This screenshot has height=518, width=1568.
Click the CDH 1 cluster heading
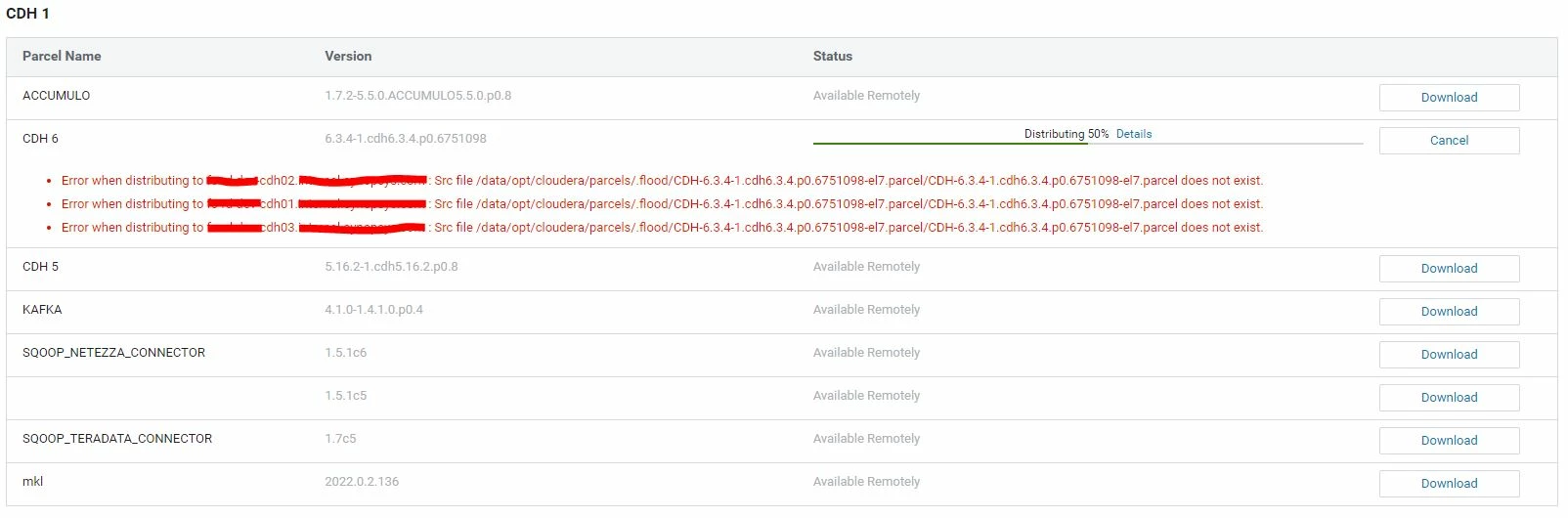[27, 14]
